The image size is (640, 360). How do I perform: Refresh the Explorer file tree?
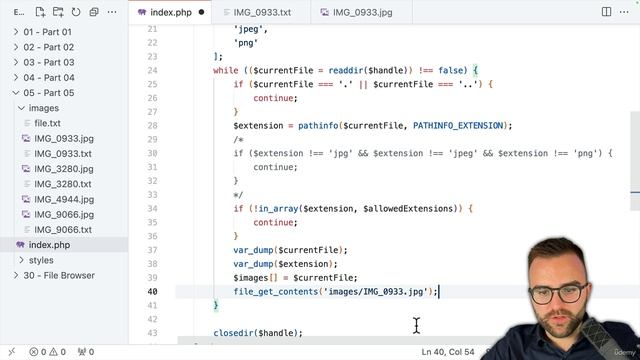(x=76, y=12)
